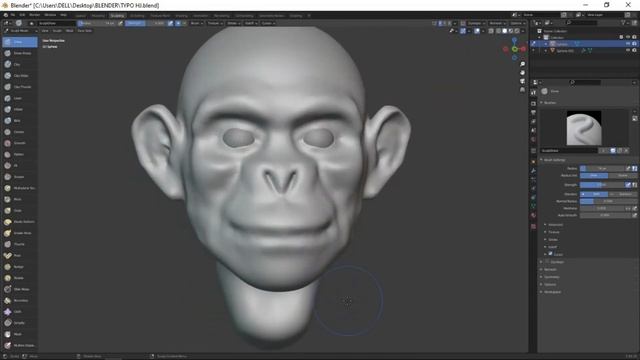The width and height of the screenshot is (640, 360).
Task: Click the brush preview thumbnail
Action: (584, 128)
